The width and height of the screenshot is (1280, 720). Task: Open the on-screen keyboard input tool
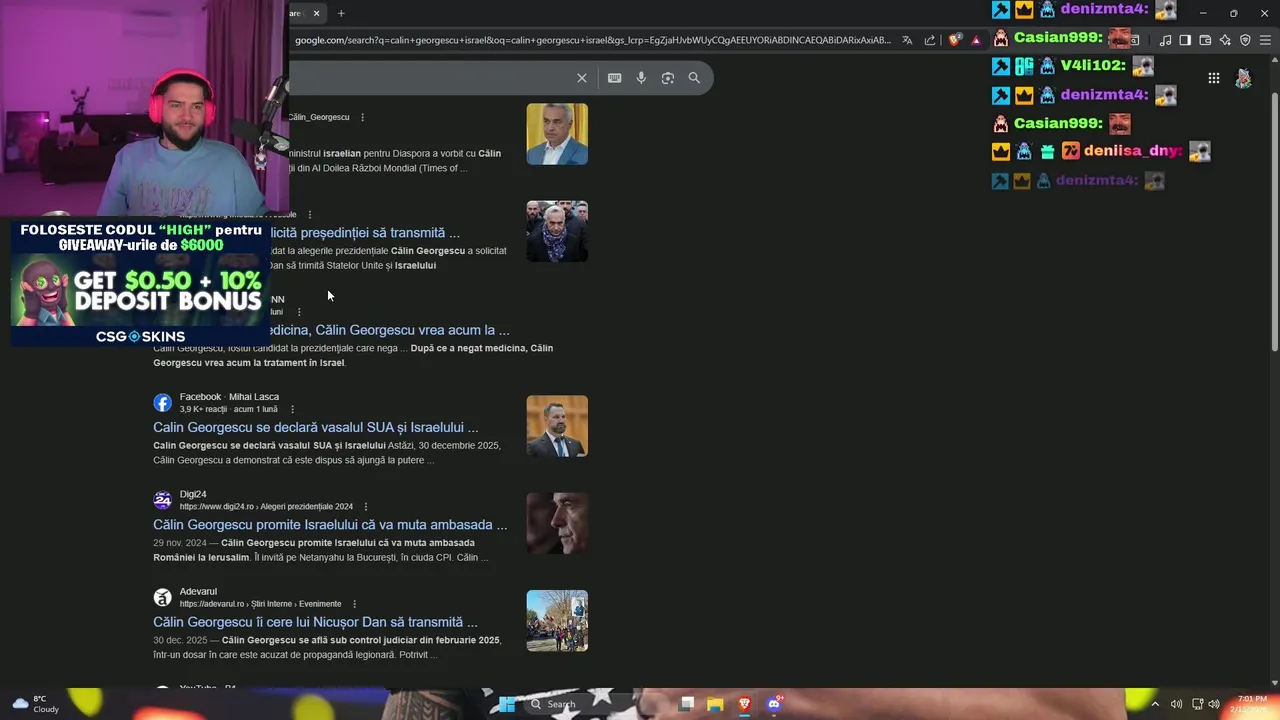tap(614, 78)
